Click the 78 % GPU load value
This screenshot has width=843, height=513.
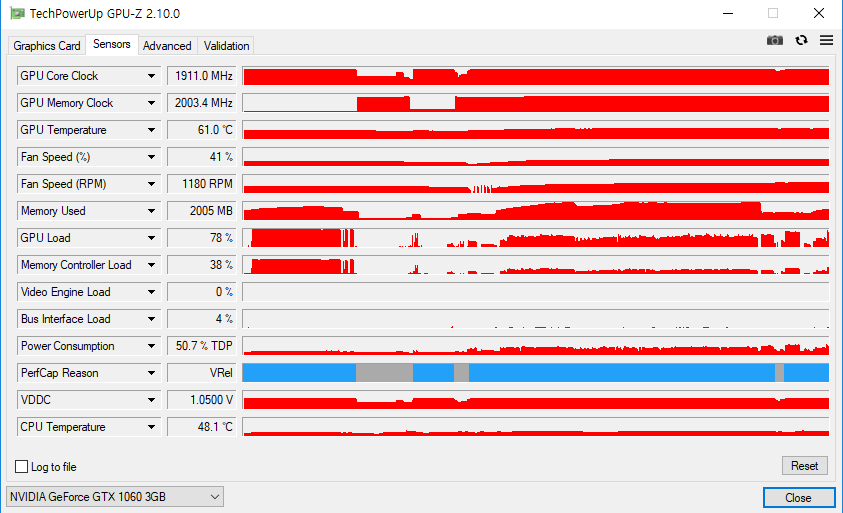tap(202, 238)
